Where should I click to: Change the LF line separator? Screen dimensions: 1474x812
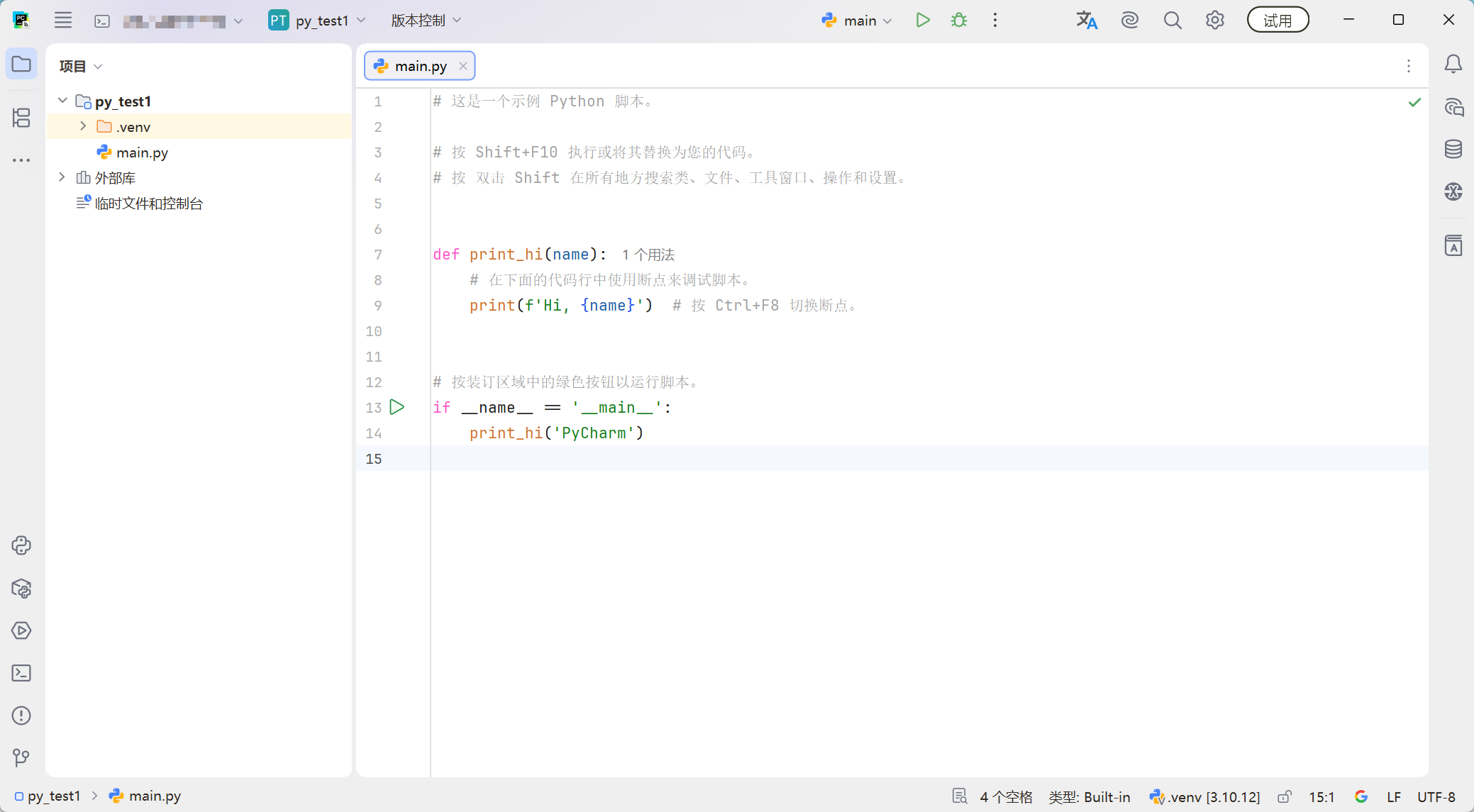click(1394, 797)
